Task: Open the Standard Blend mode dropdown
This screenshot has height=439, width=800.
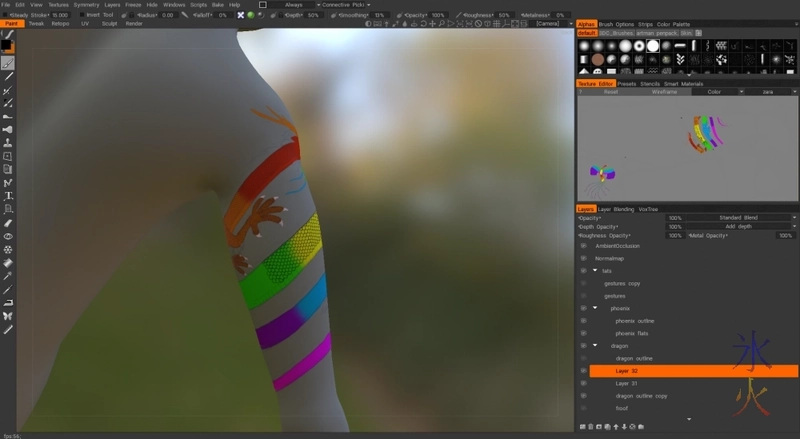Action: [738, 217]
